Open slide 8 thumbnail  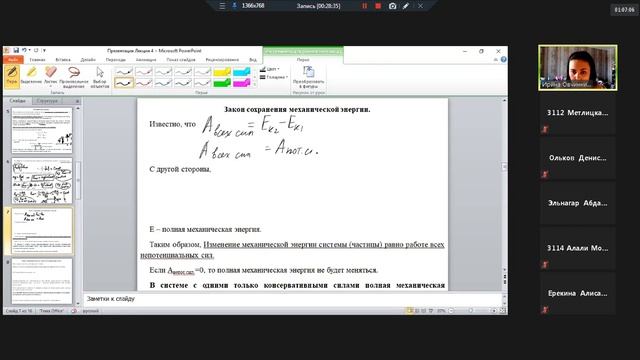[42, 281]
